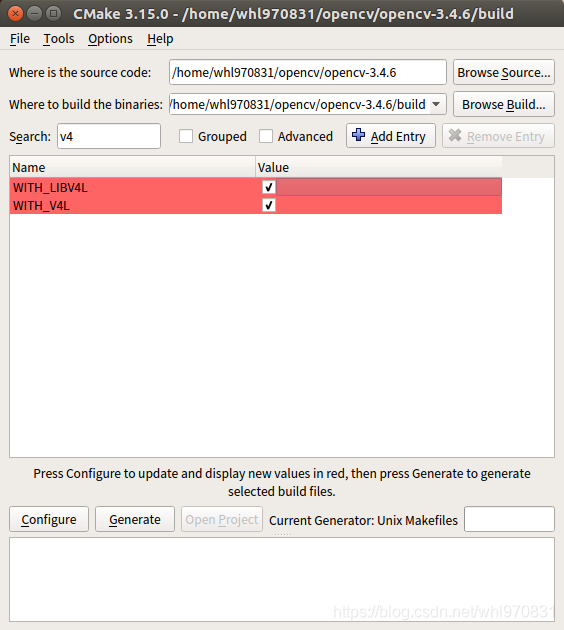This screenshot has width=564, height=630.
Task: Open the Help menu
Action: (160, 39)
